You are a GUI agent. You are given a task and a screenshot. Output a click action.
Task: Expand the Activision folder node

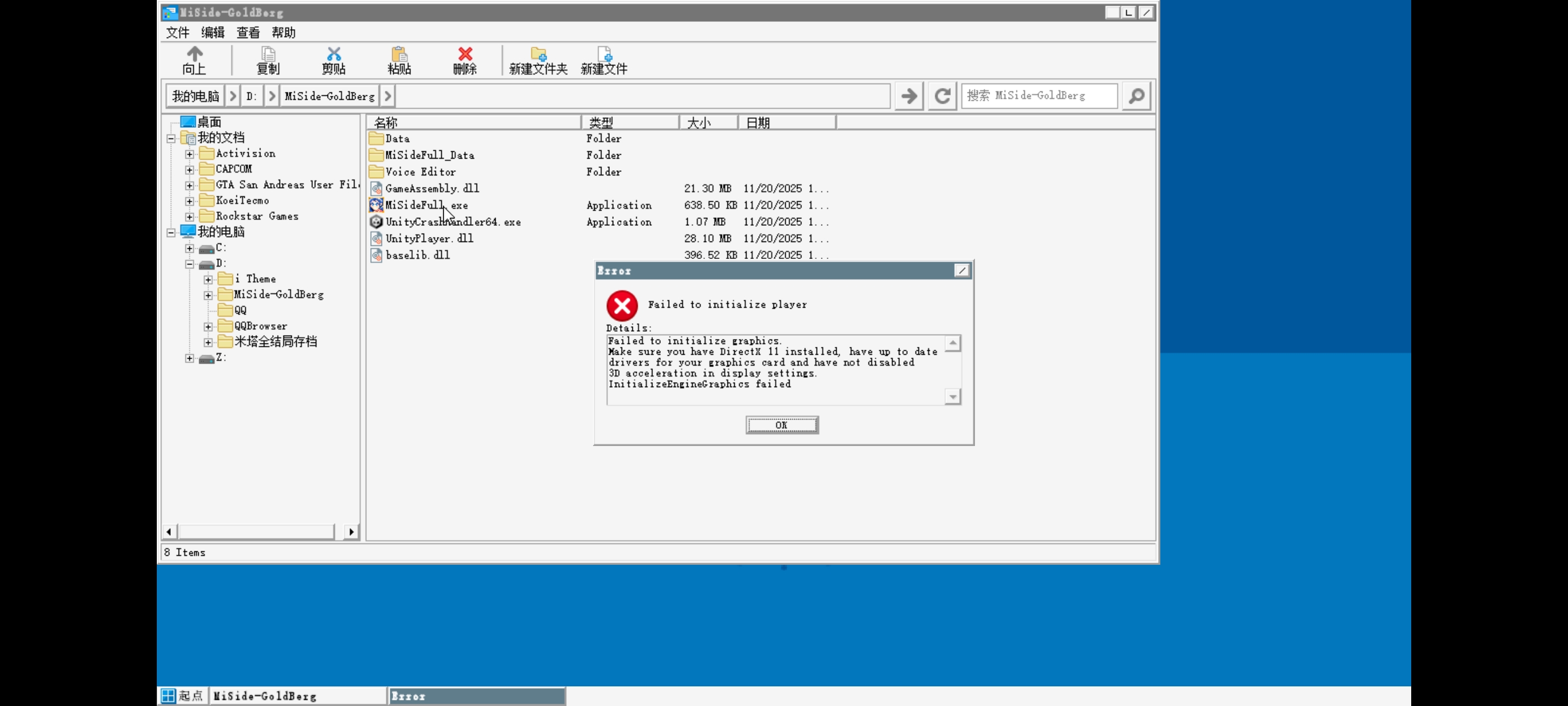pyautogui.click(x=190, y=154)
